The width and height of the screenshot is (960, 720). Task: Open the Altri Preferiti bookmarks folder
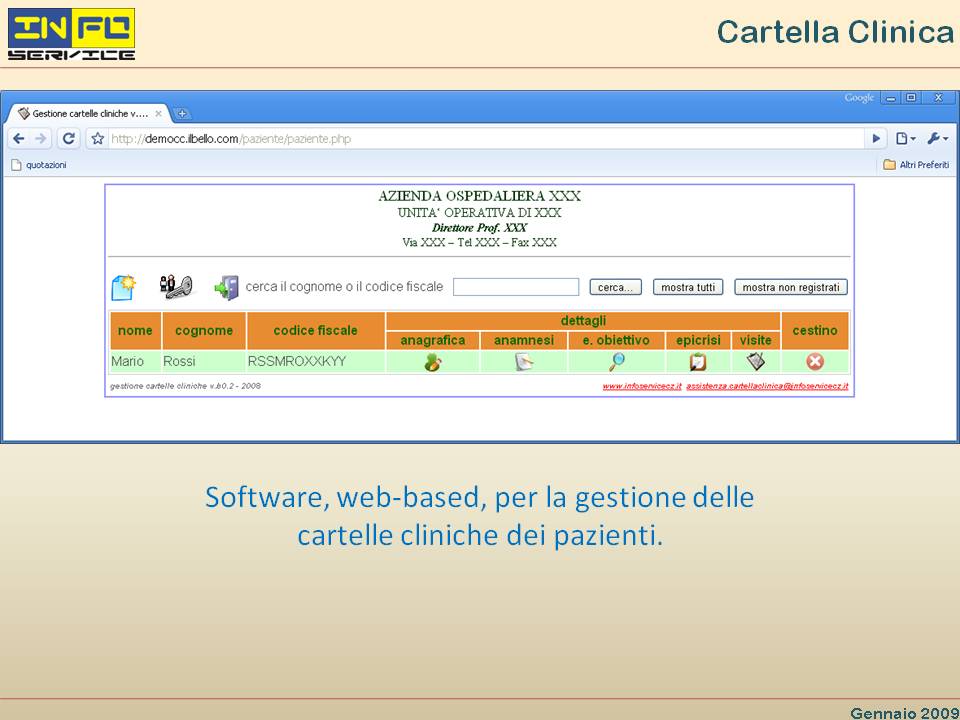tap(916, 165)
